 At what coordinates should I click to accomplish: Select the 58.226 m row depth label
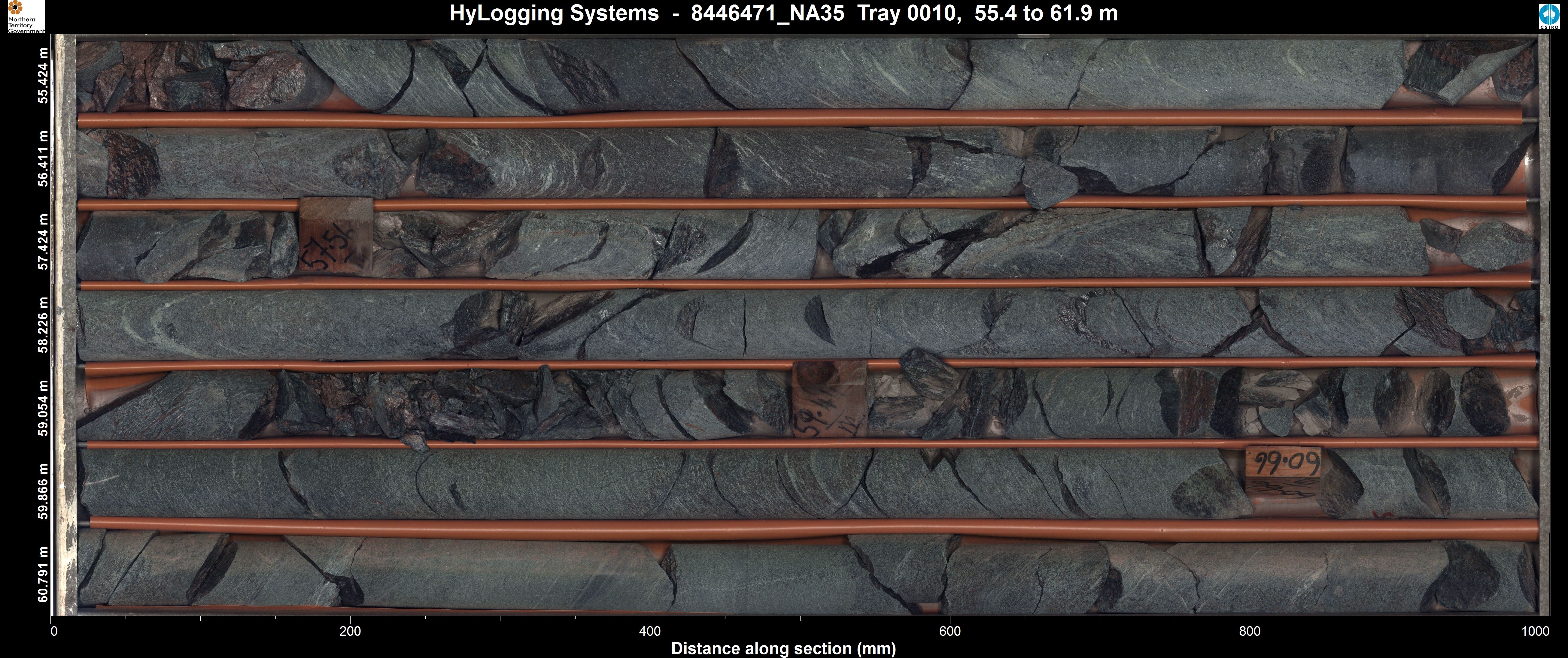pos(43,325)
